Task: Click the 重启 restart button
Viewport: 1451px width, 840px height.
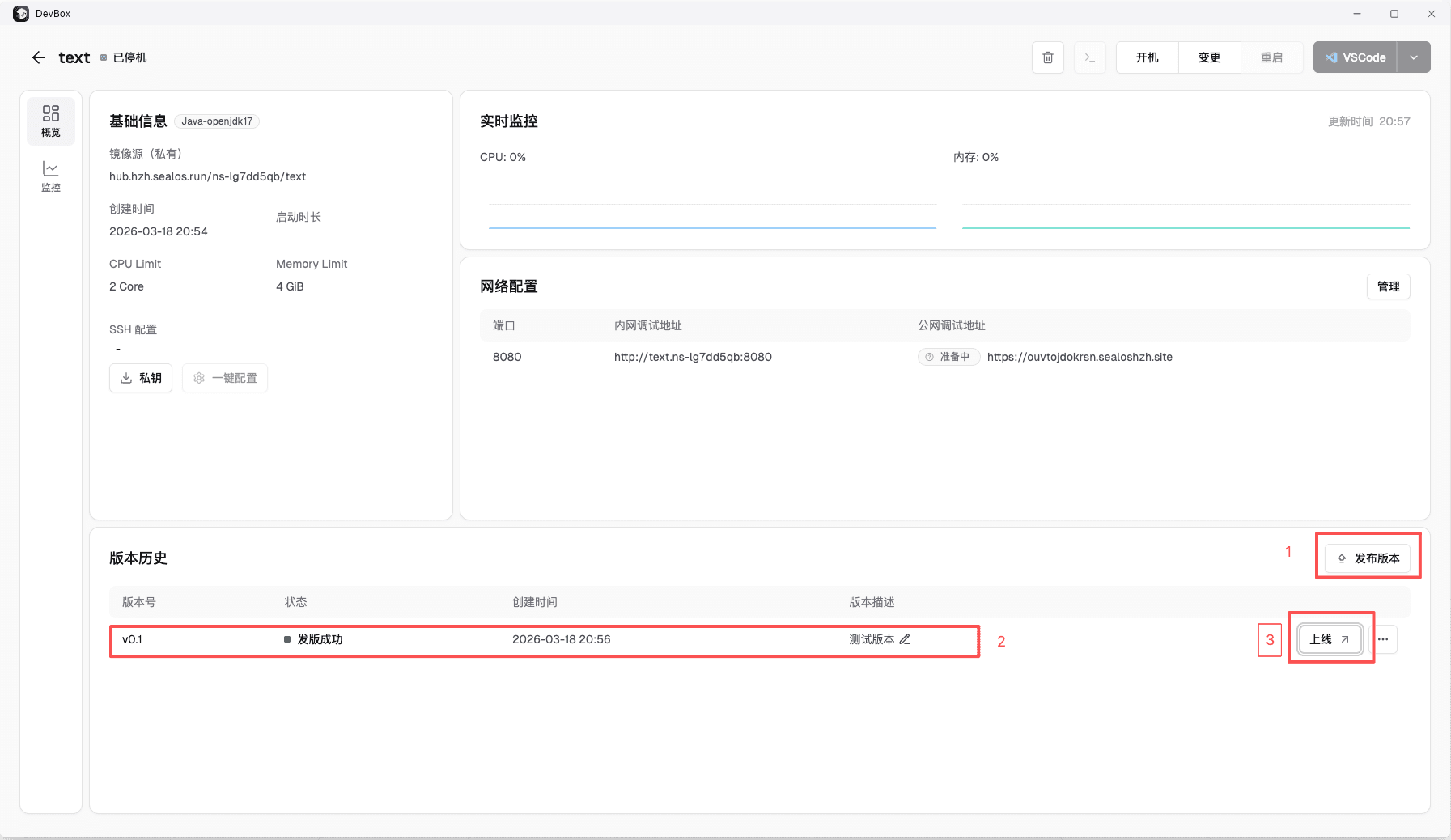Action: click(1271, 57)
